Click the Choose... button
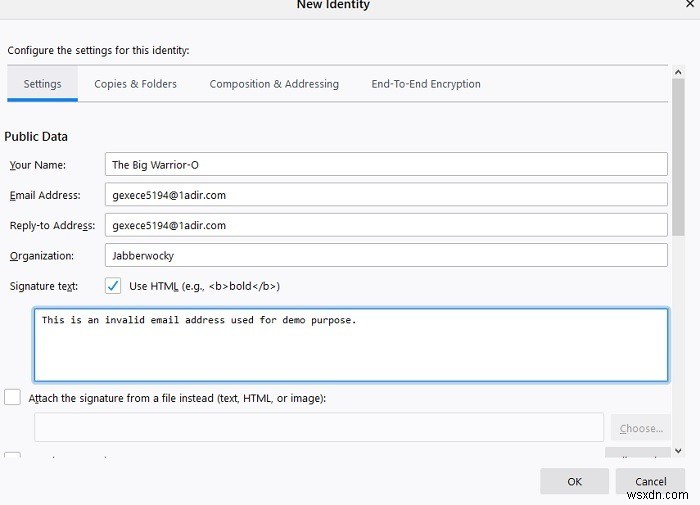This screenshot has height=505, width=700. [641, 428]
